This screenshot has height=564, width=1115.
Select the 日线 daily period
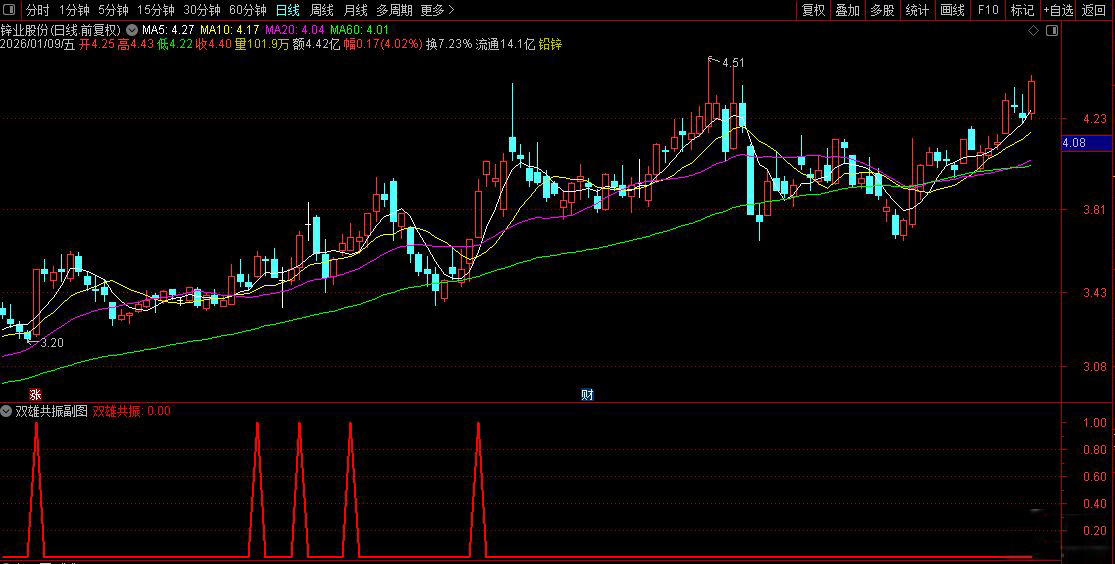pyautogui.click(x=288, y=10)
